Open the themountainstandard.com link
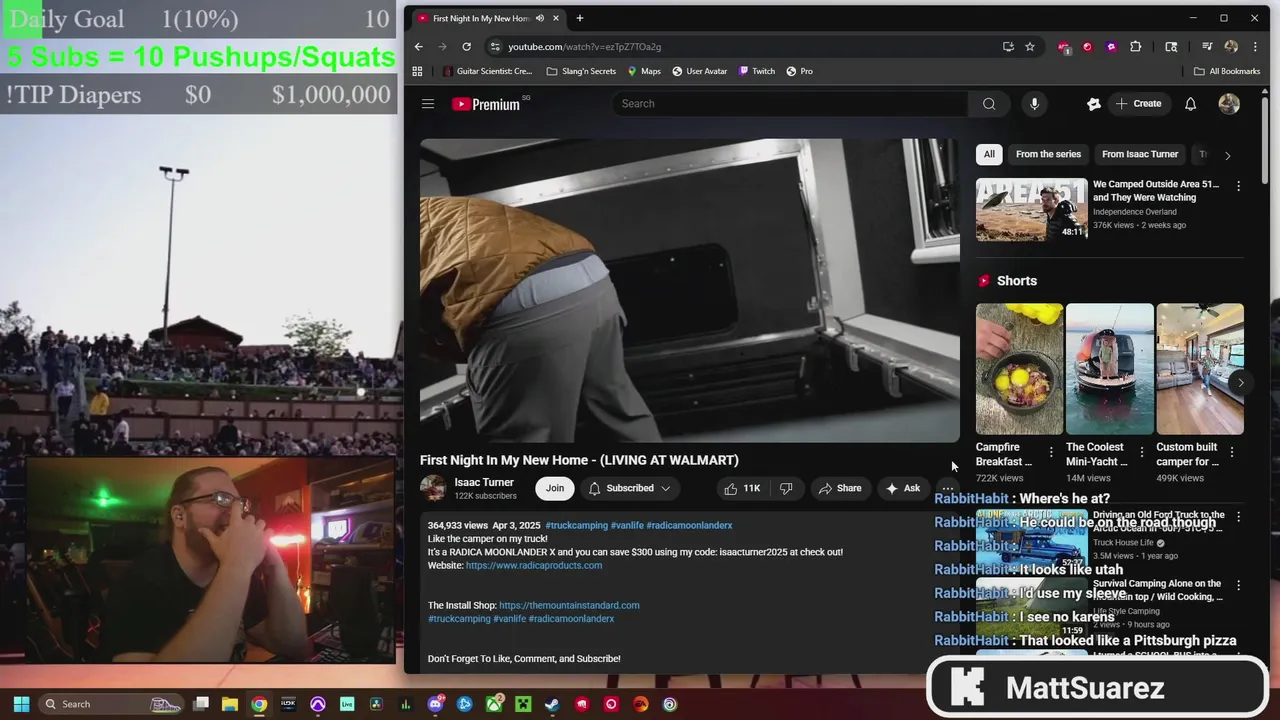Viewport: 1280px width, 720px height. coord(569,605)
